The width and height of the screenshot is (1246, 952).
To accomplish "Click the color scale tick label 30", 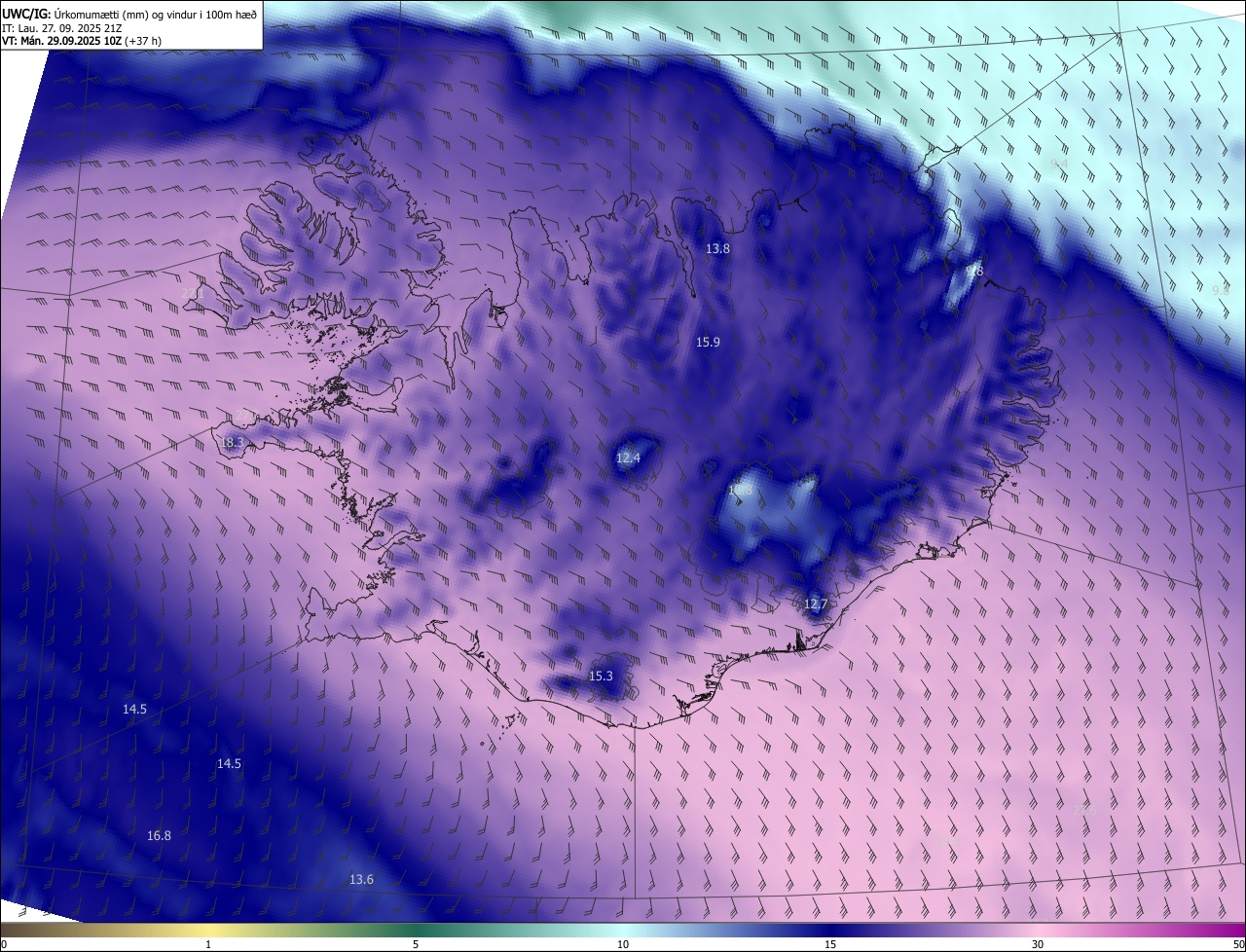I will (1038, 944).
